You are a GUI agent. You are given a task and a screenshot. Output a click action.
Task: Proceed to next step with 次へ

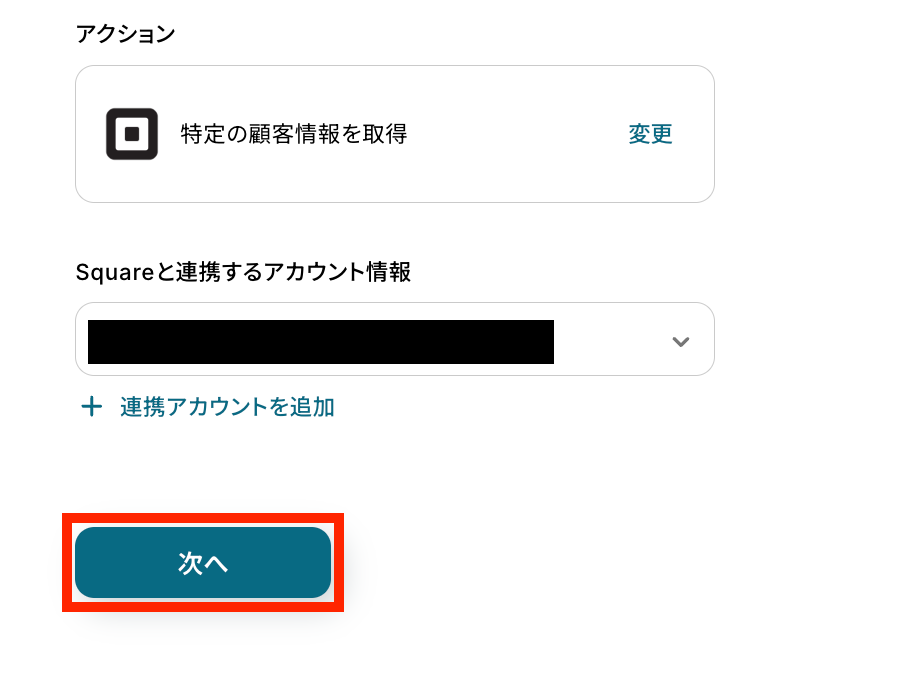(203, 563)
